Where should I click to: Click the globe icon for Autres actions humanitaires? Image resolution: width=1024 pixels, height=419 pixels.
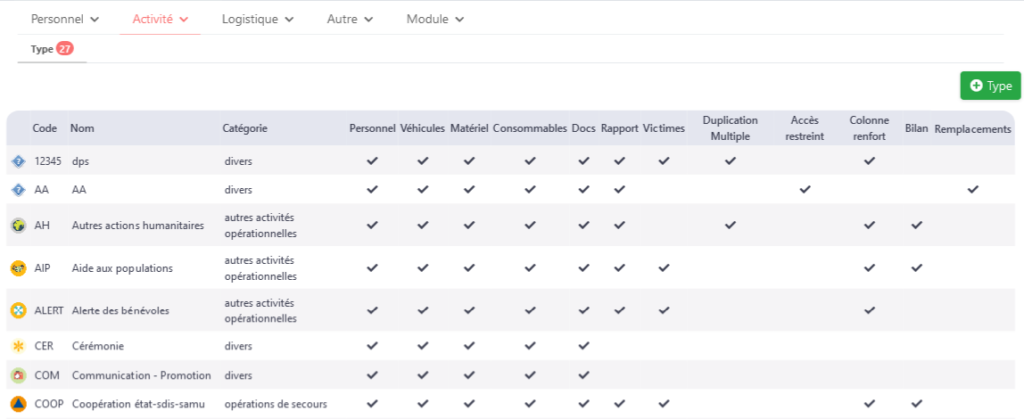[18, 225]
